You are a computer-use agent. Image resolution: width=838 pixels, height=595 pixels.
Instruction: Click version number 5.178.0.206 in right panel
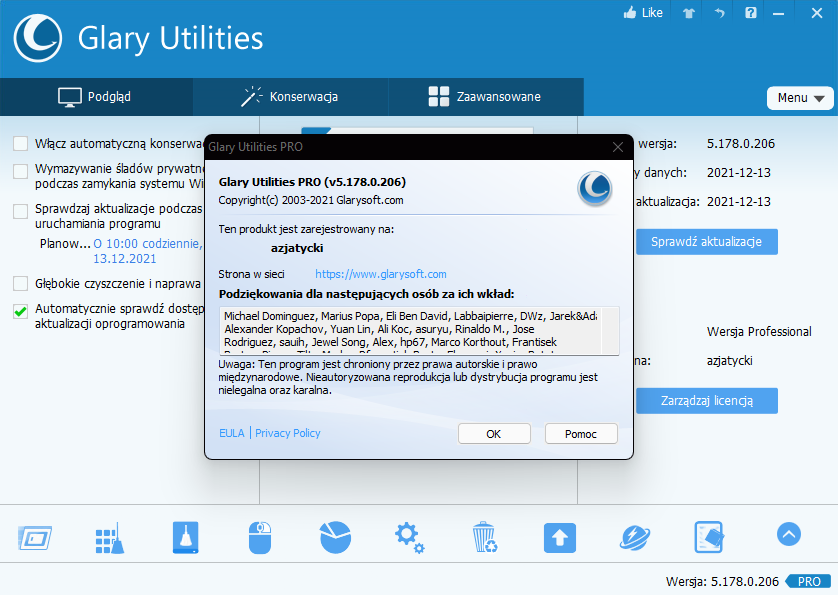click(741, 144)
